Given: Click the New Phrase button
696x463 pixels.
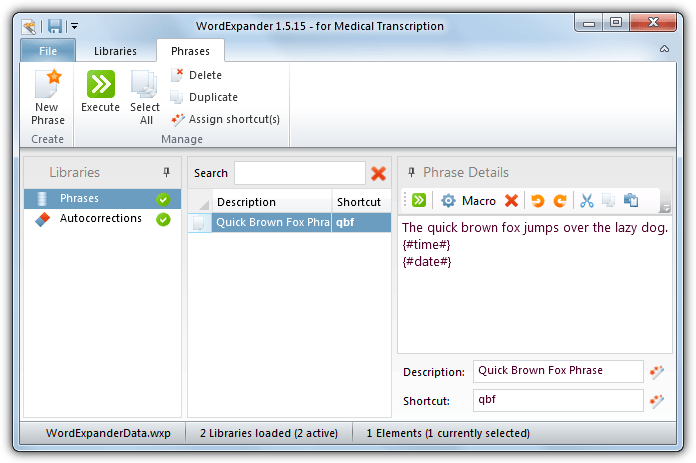Looking at the screenshot, I should (x=47, y=98).
